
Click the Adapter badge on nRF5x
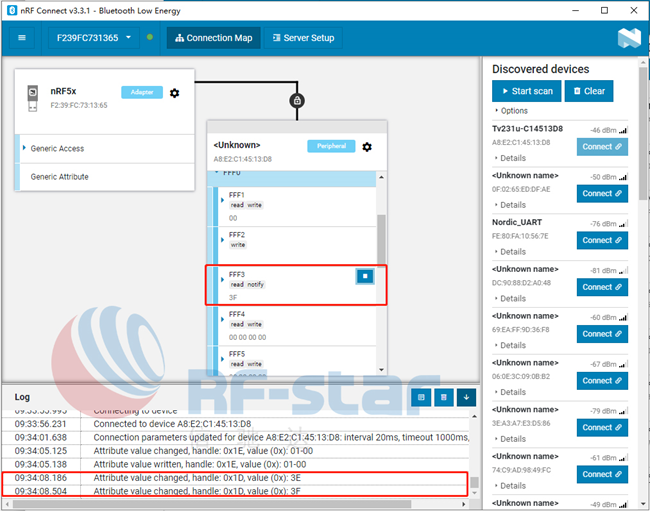[142, 92]
